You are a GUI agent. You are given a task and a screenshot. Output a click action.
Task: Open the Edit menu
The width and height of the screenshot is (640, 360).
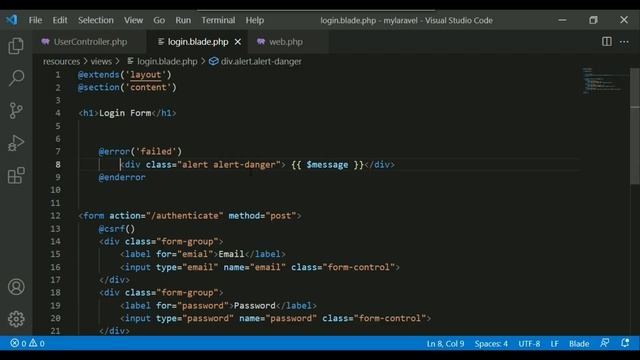[x=60, y=20]
